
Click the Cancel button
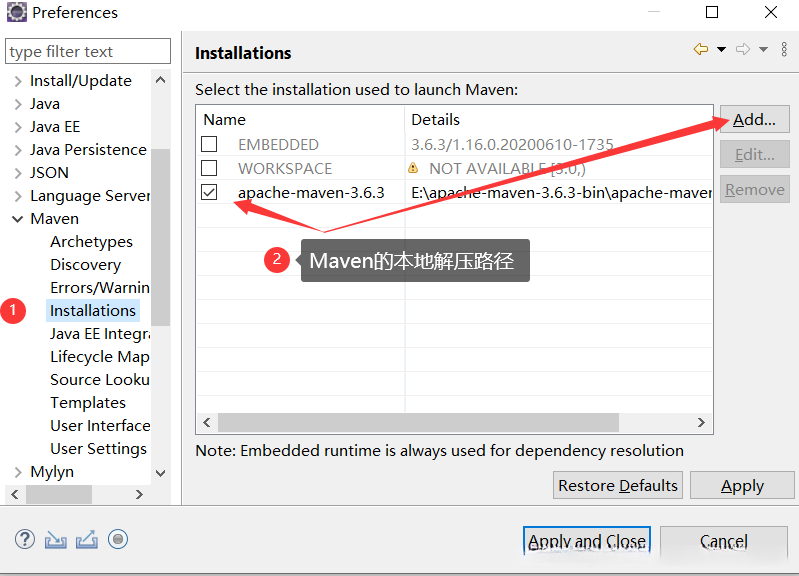pyautogui.click(x=724, y=541)
